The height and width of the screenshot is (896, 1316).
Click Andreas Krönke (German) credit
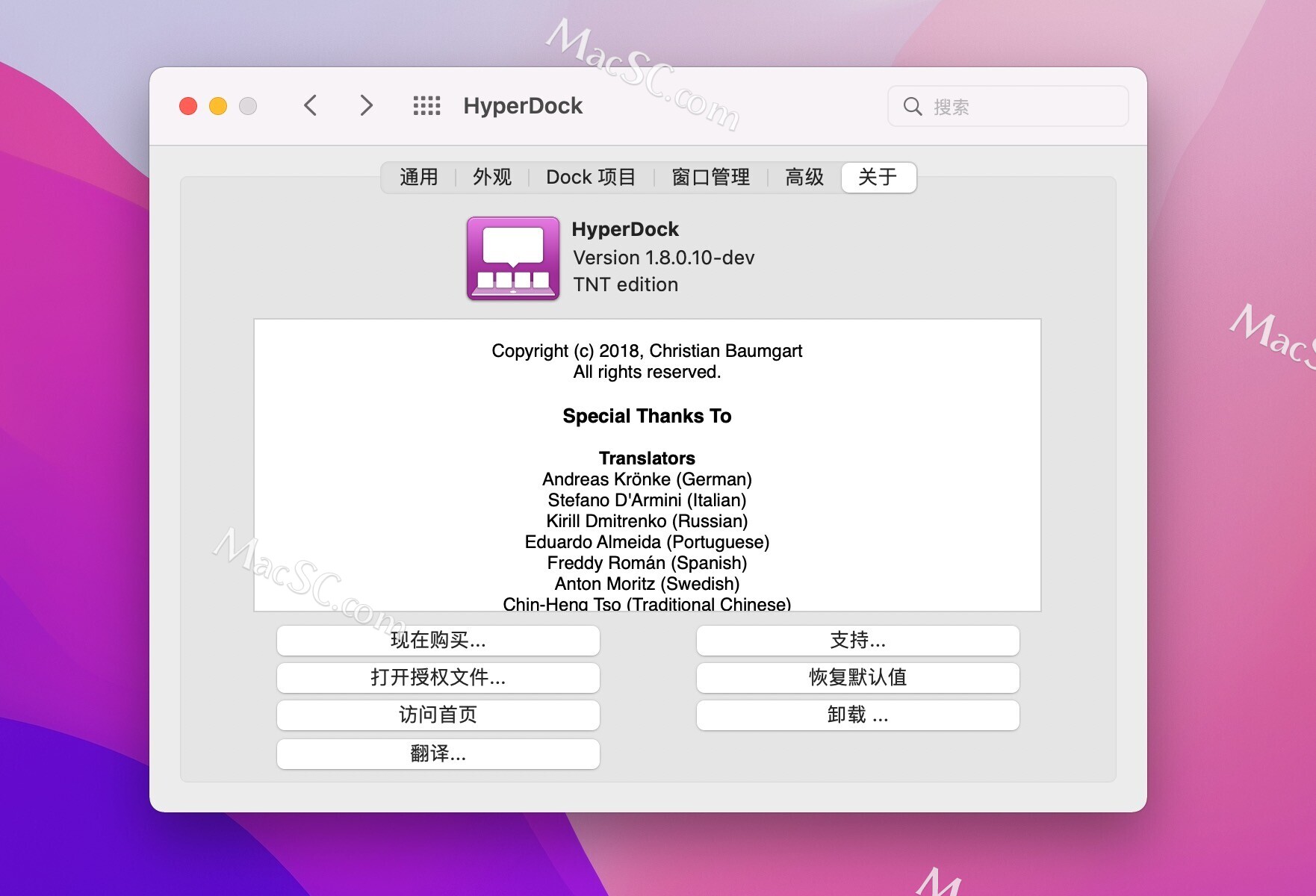pyautogui.click(x=647, y=479)
